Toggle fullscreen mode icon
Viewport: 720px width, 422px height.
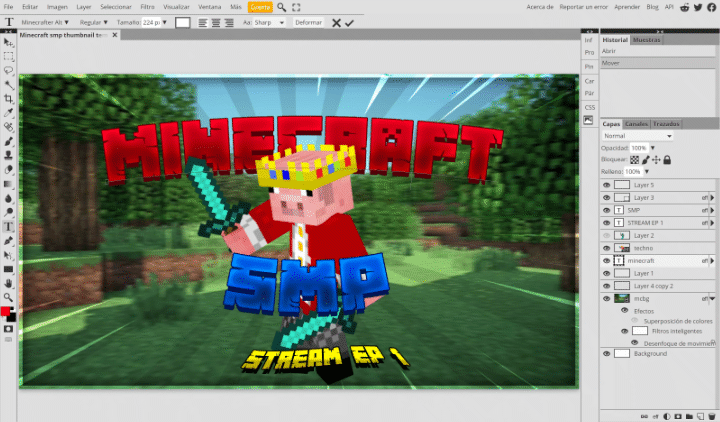(x=296, y=7)
